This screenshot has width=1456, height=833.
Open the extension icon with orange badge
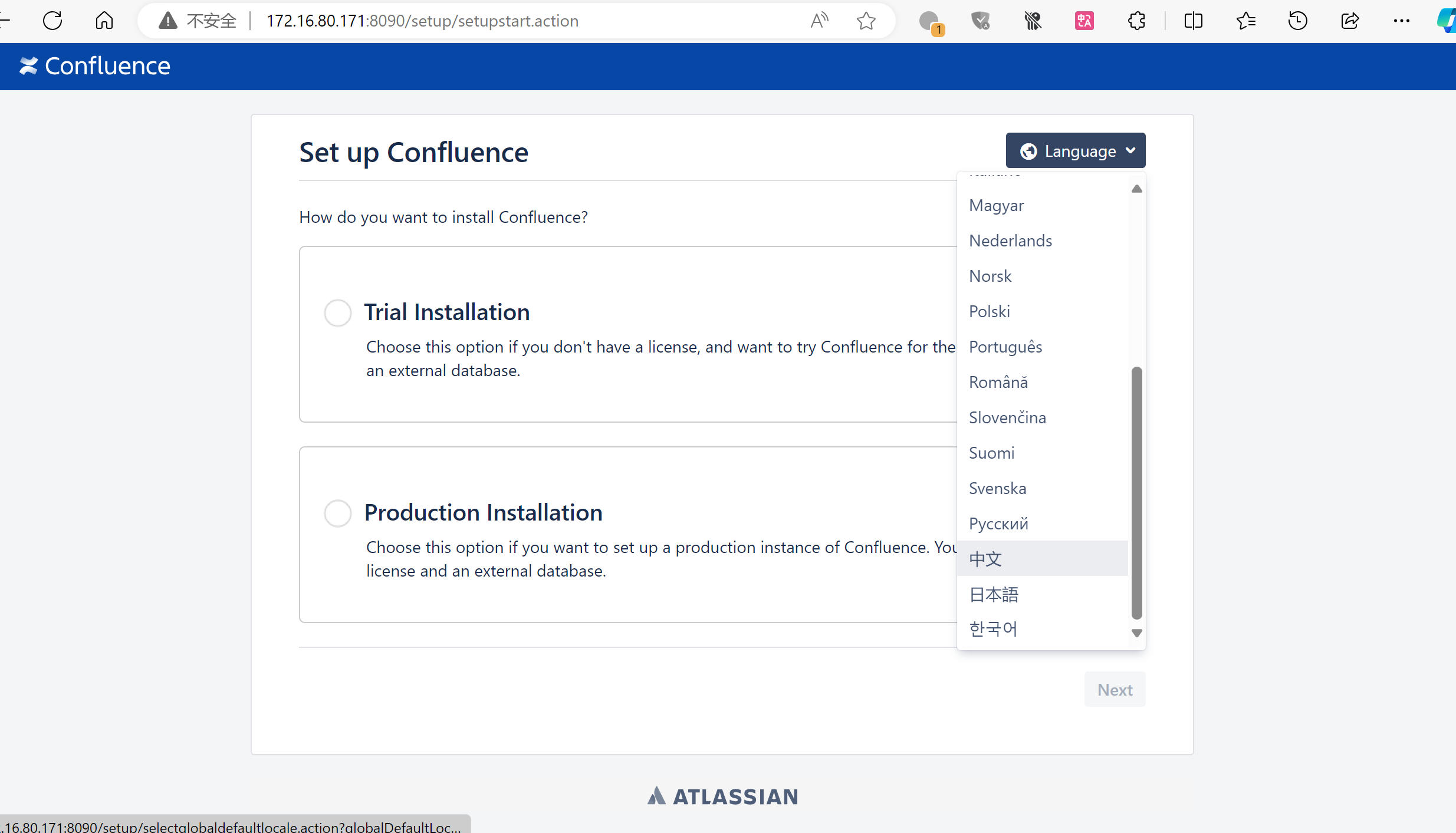click(931, 22)
